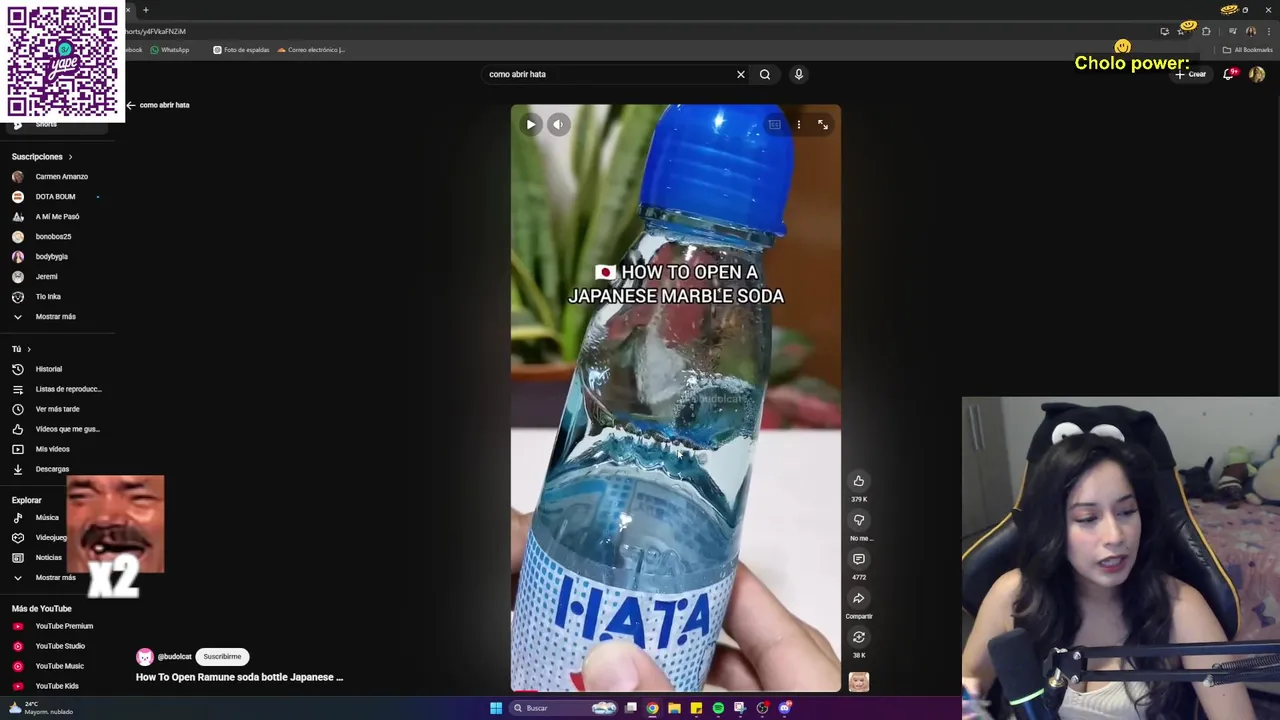1280x720 pixels.
Task: Open a new Chrome tab with plus
Action: coord(146,10)
